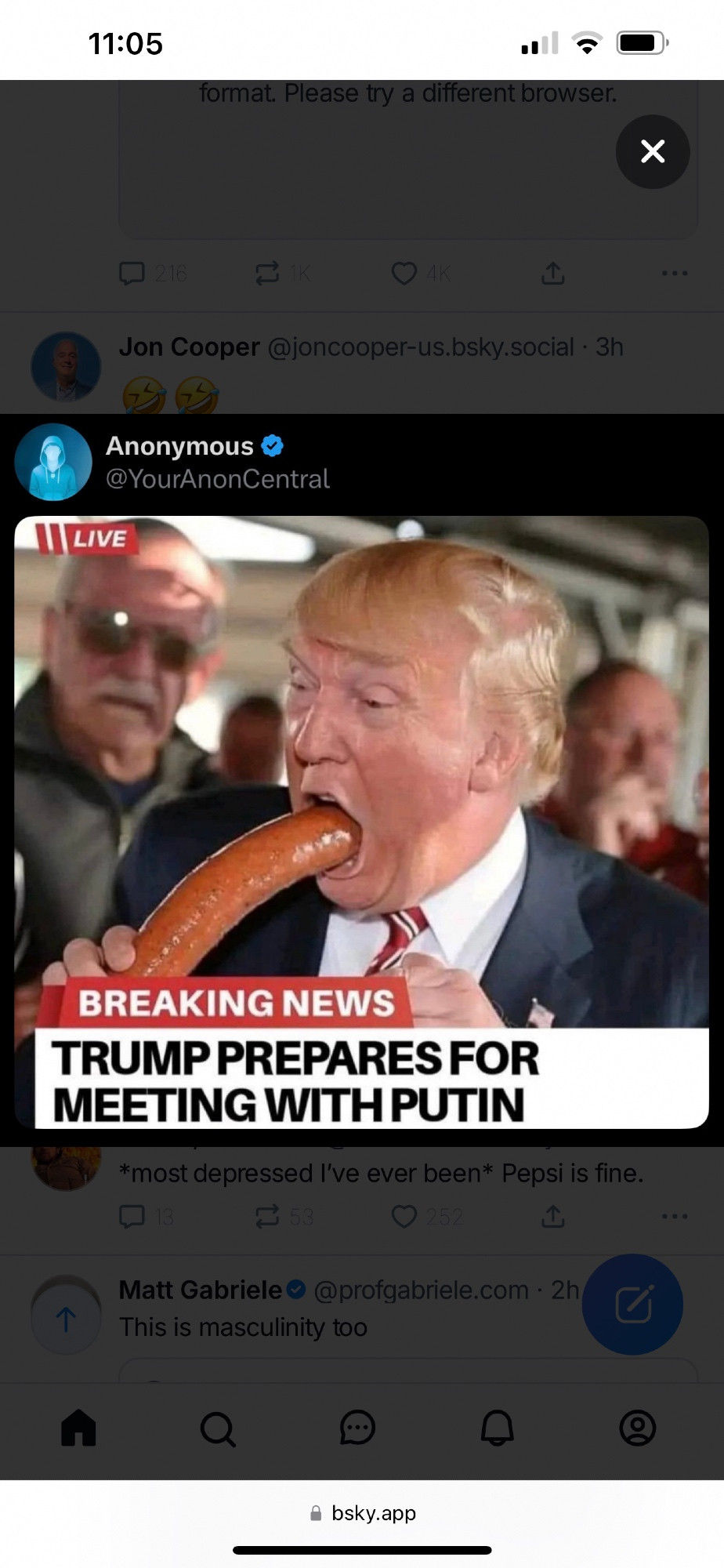The image size is (724, 1568).
Task: Share the top post via share icon
Action: click(x=552, y=273)
